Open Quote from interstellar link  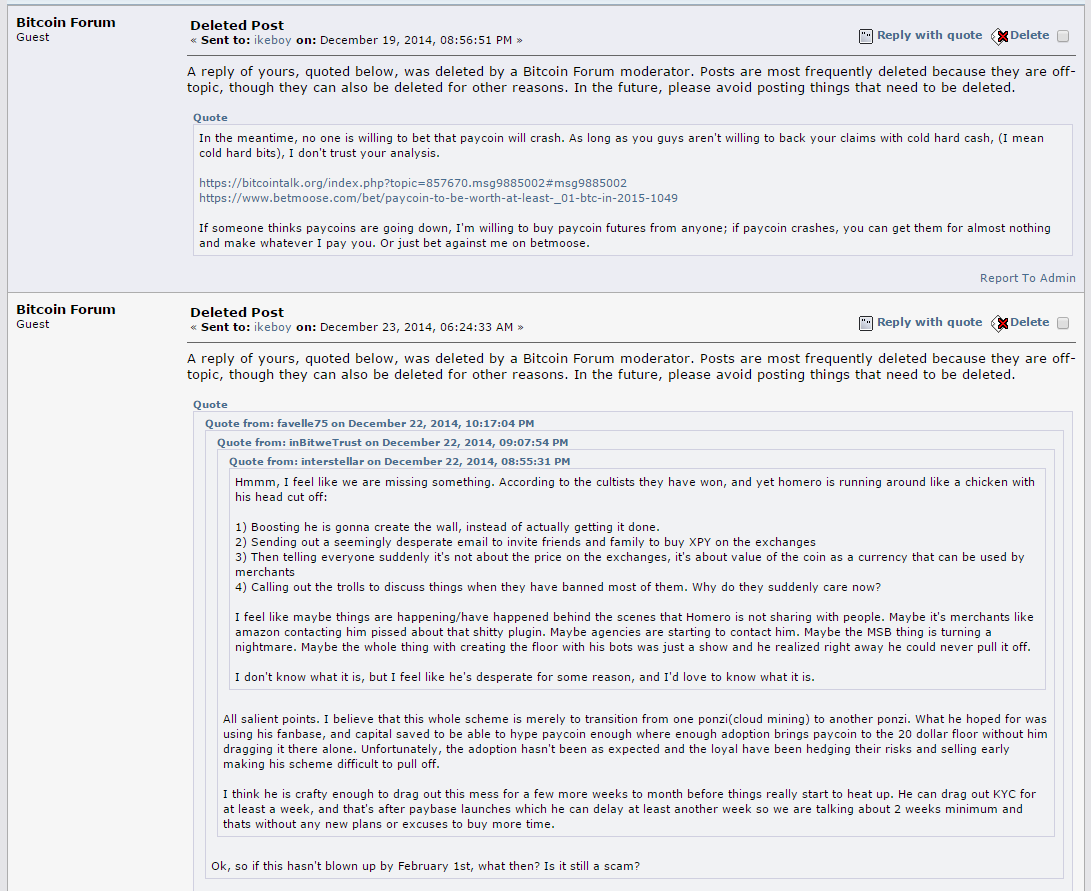click(x=399, y=461)
